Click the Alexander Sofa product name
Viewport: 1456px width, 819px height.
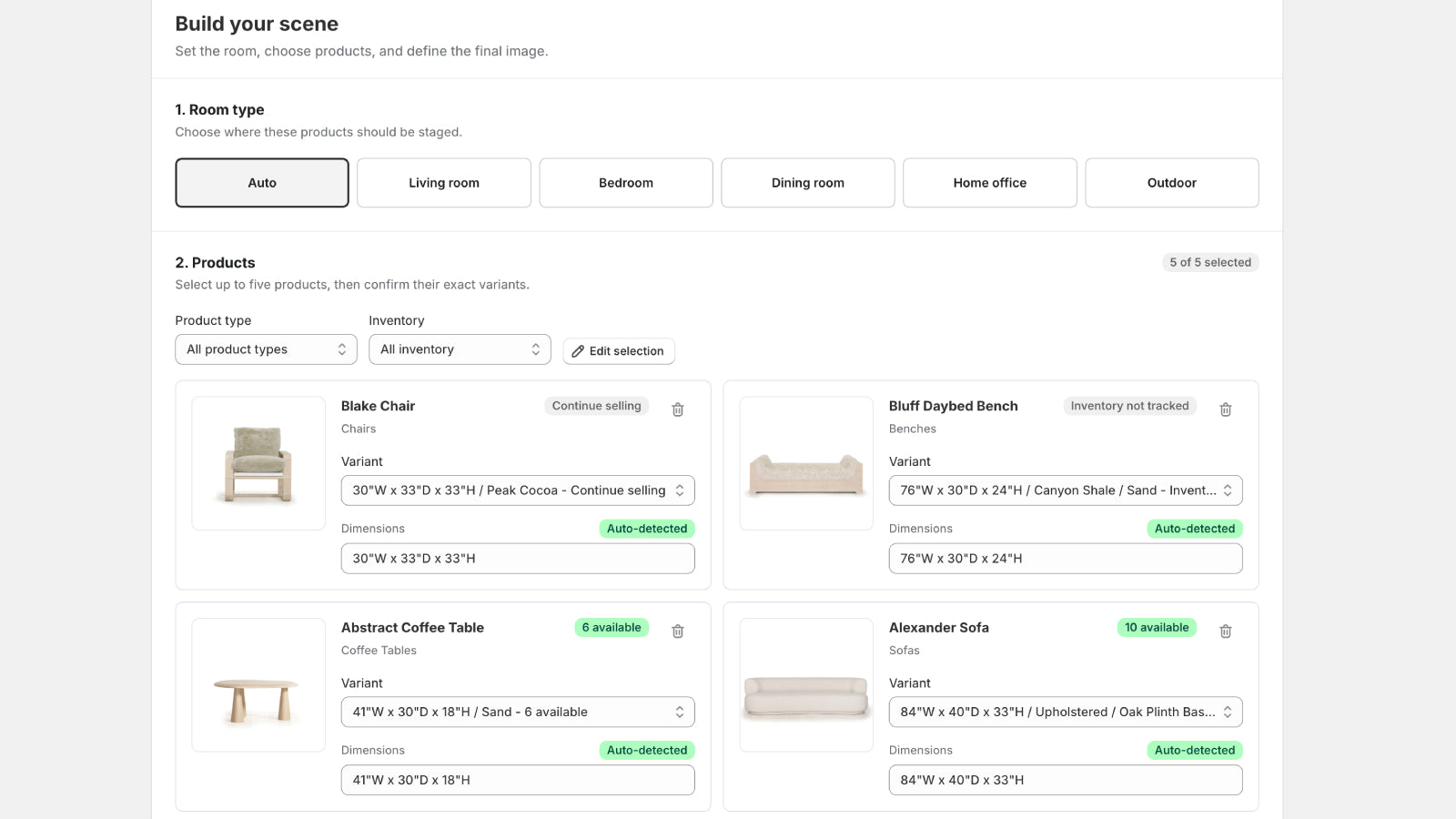click(938, 627)
